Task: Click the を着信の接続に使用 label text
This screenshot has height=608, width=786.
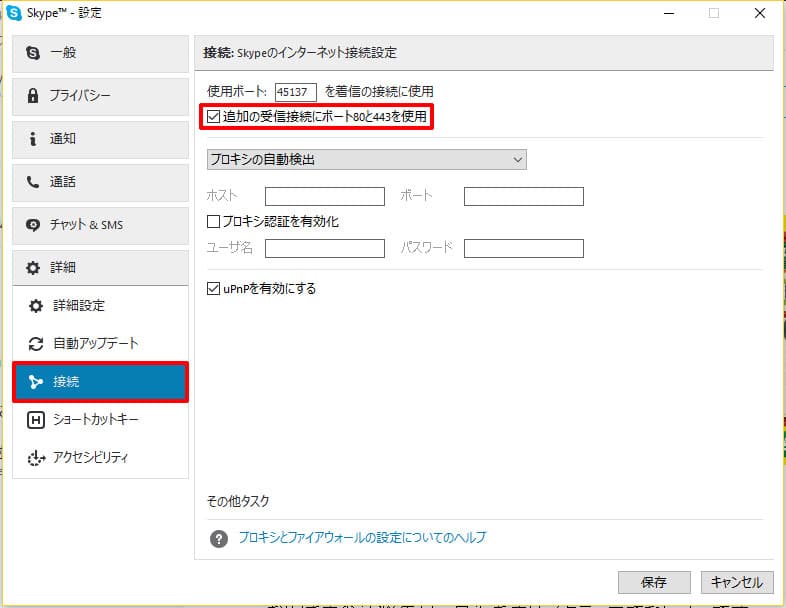Action: tap(379, 91)
